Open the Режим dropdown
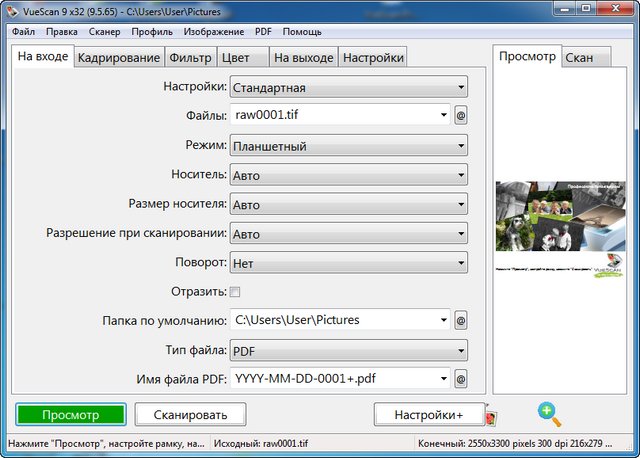640x458 pixels. click(x=348, y=146)
